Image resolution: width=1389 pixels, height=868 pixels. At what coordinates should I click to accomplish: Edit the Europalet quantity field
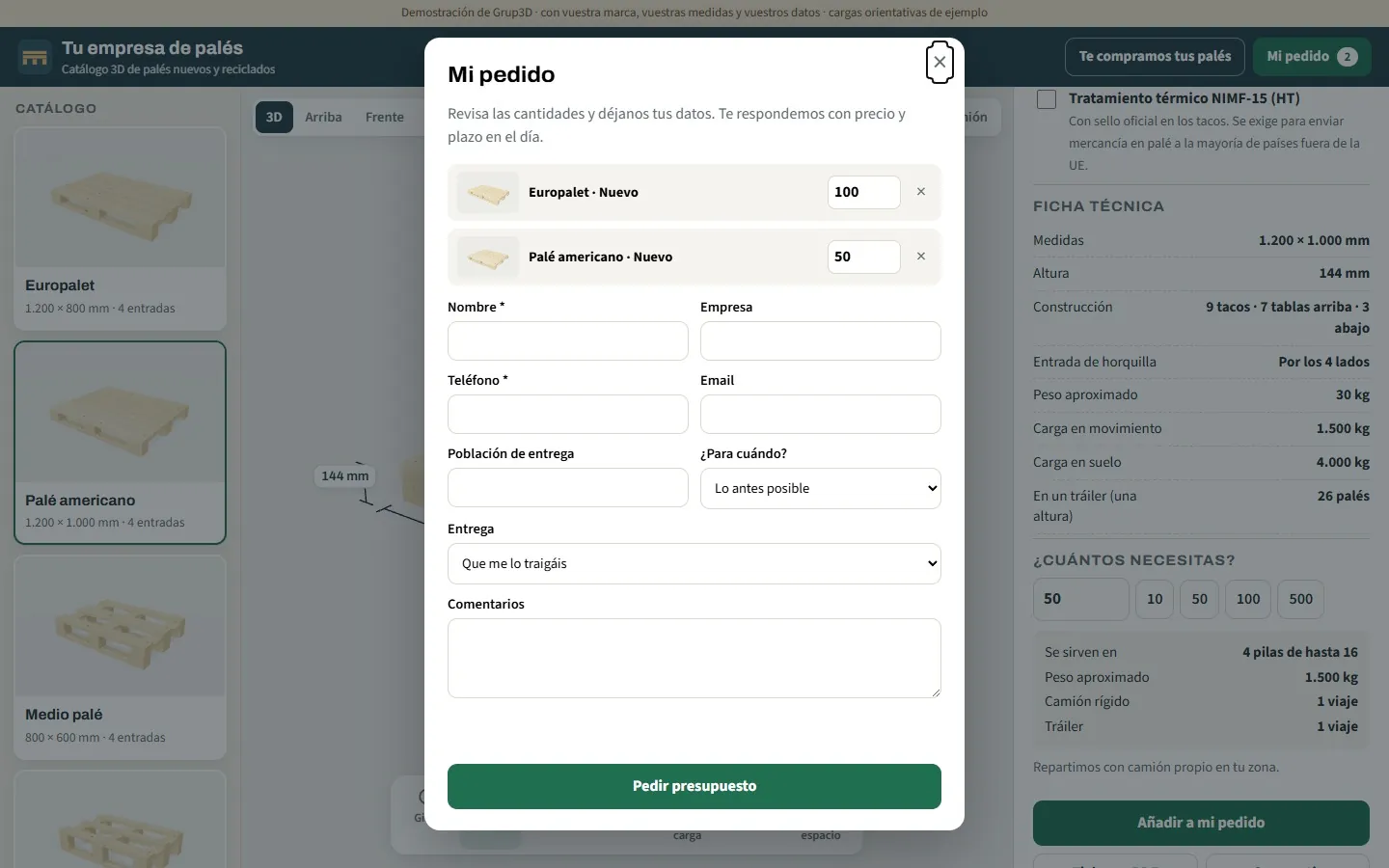[864, 192]
